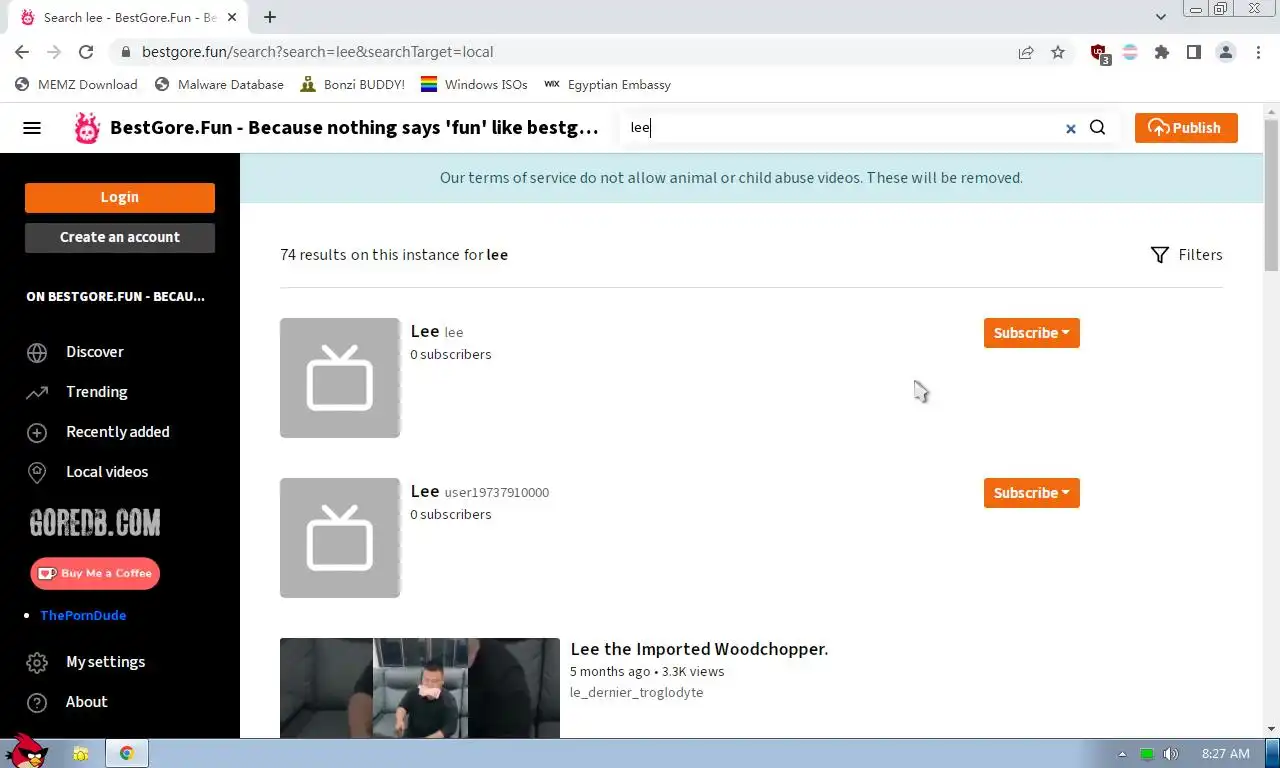The height and width of the screenshot is (768, 1280).
Task: Go back with the browser arrow
Action: (x=22, y=52)
